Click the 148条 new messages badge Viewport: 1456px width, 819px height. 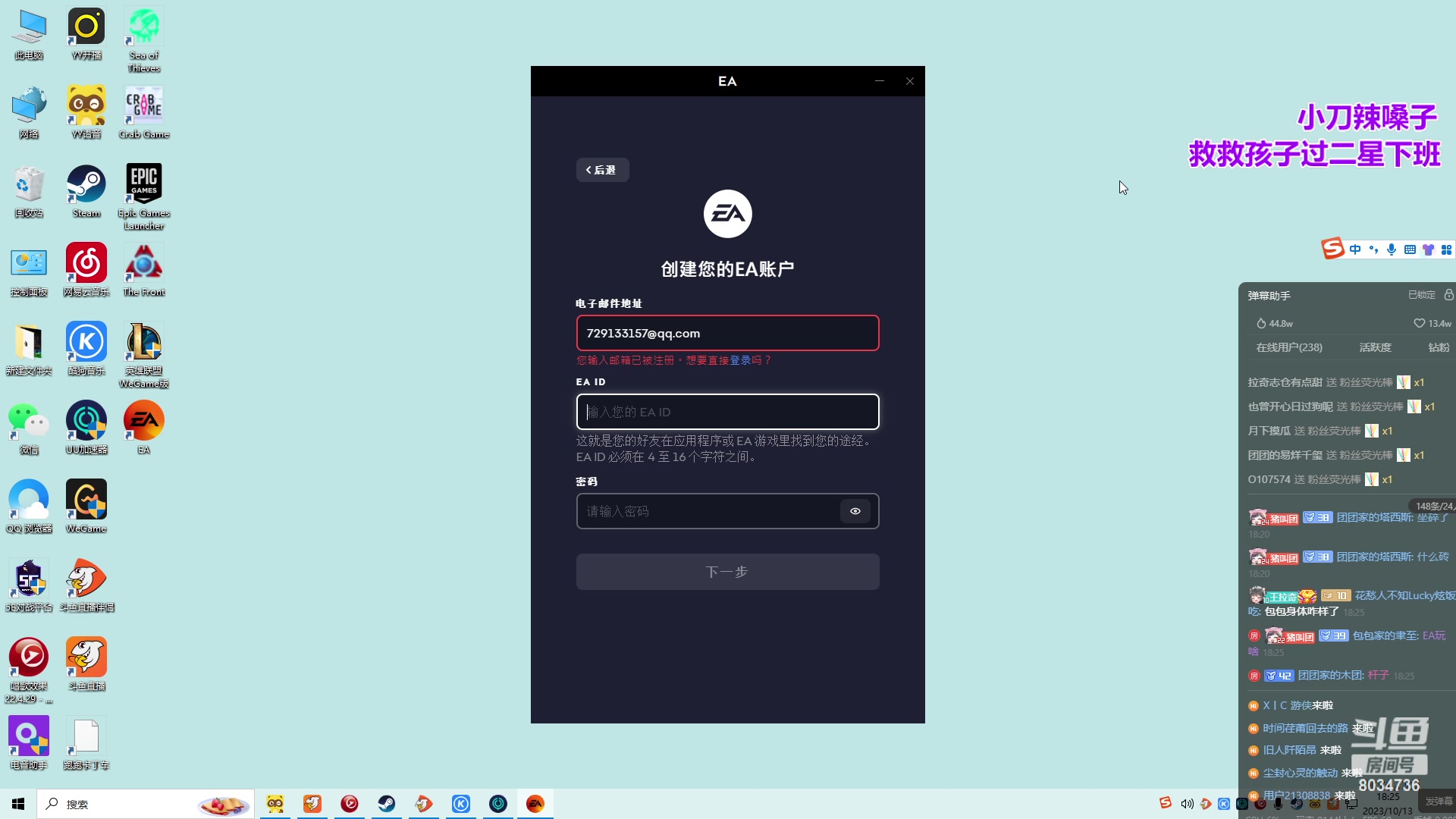pyautogui.click(x=1433, y=506)
